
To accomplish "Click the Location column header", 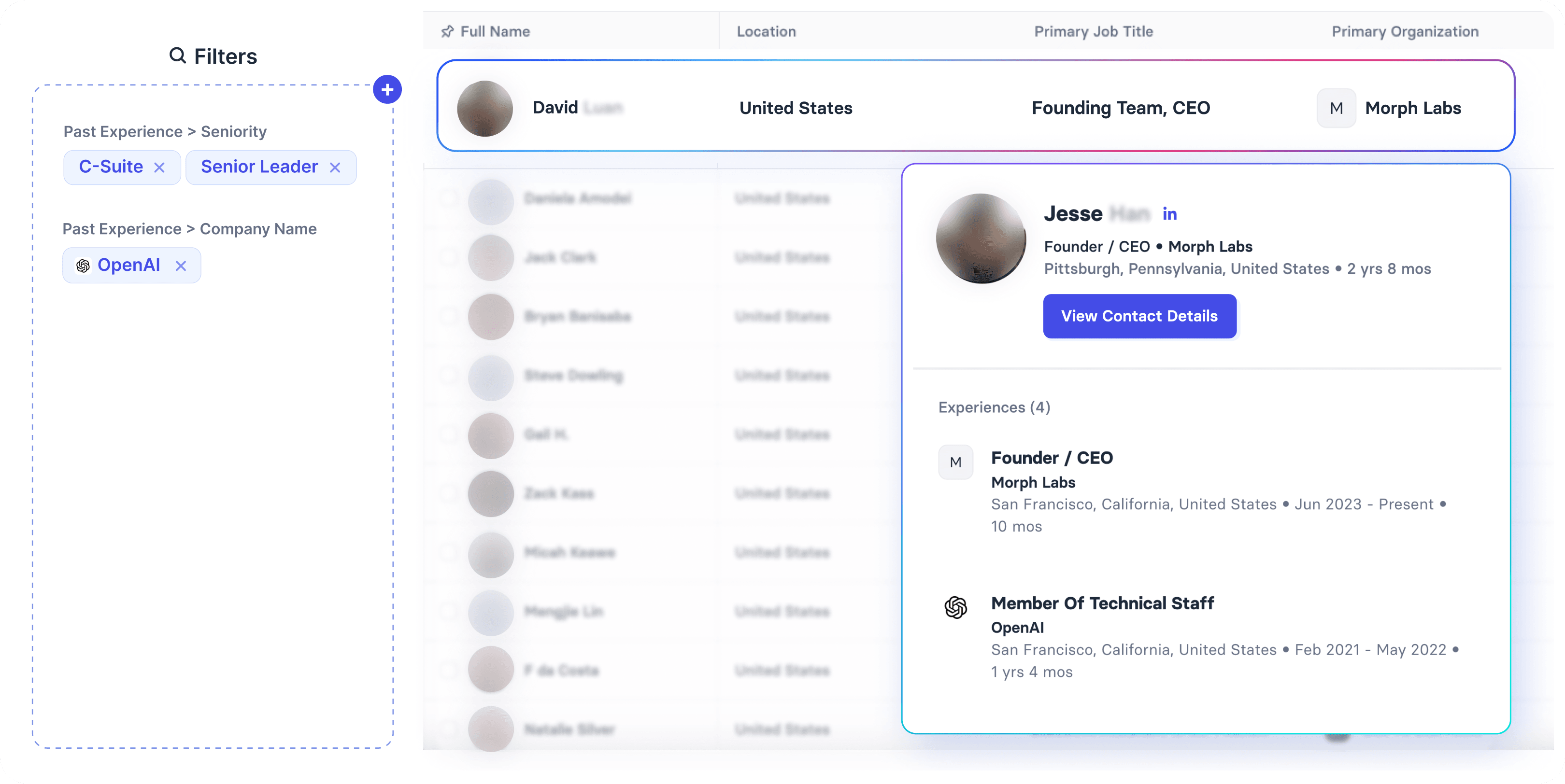I will (766, 31).
